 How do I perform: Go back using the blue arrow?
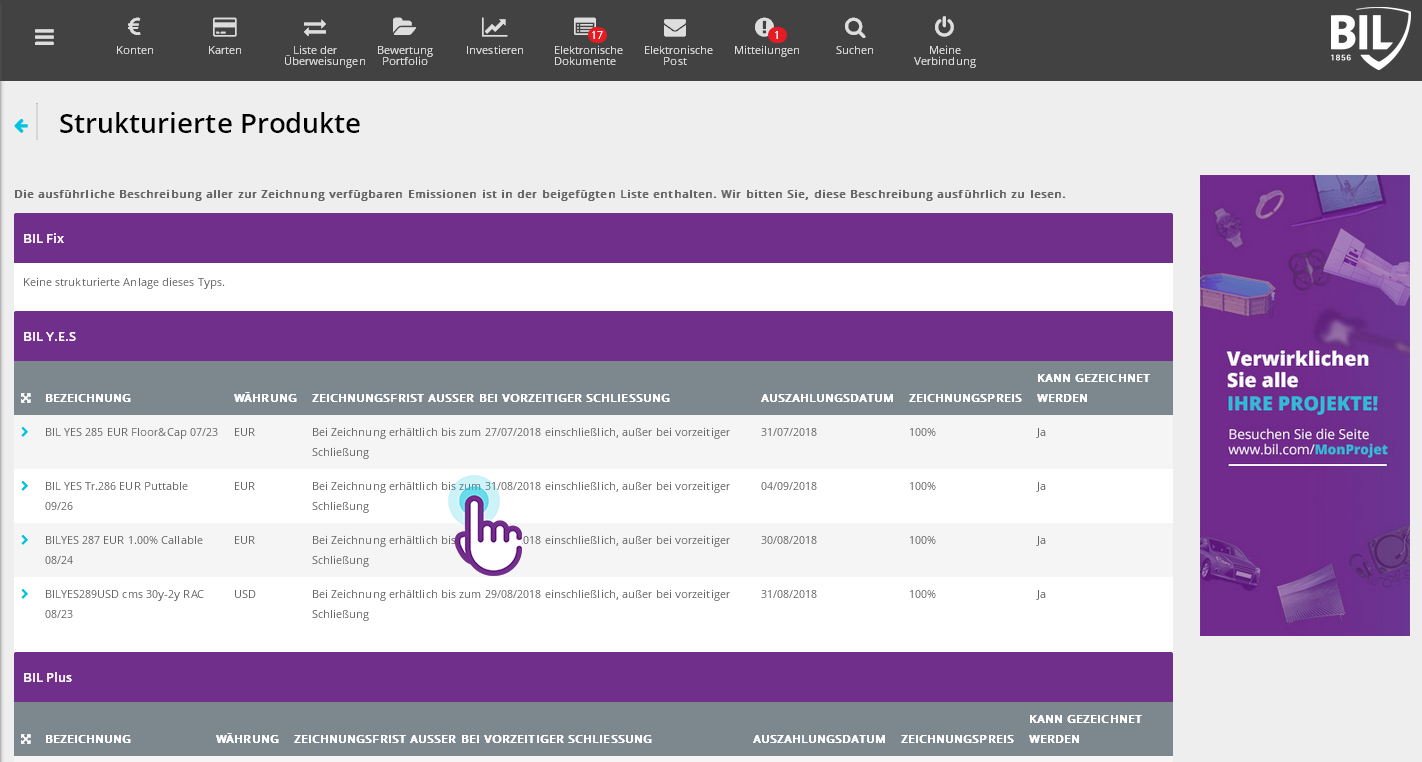point(21,126)
